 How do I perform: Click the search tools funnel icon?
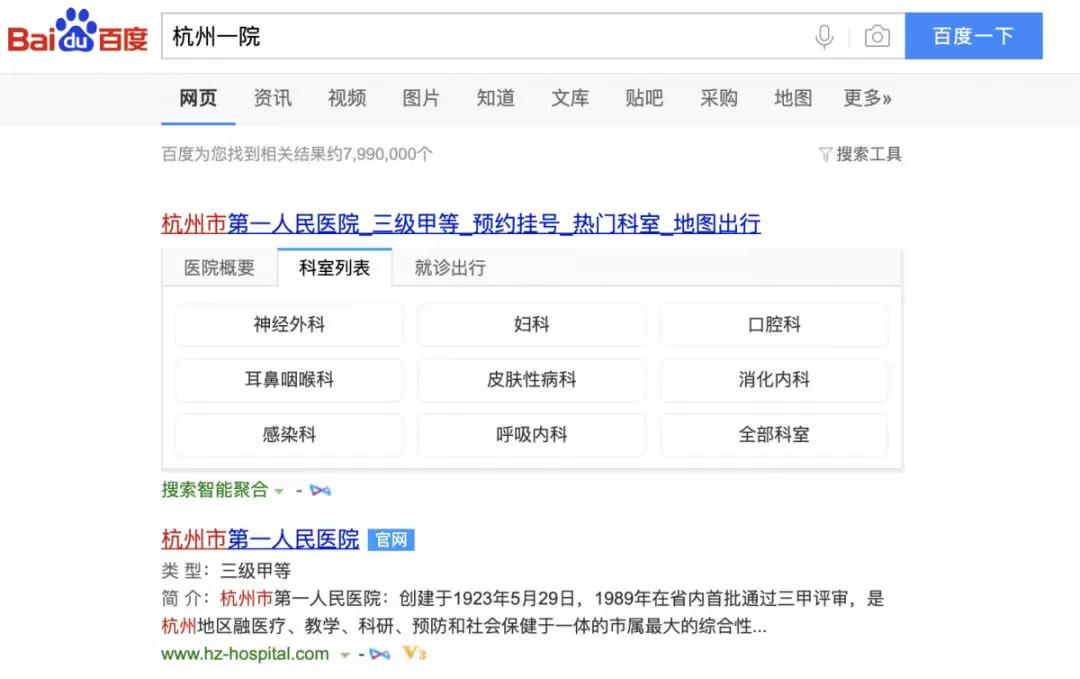pyautogui.click(x=824, y=154)
